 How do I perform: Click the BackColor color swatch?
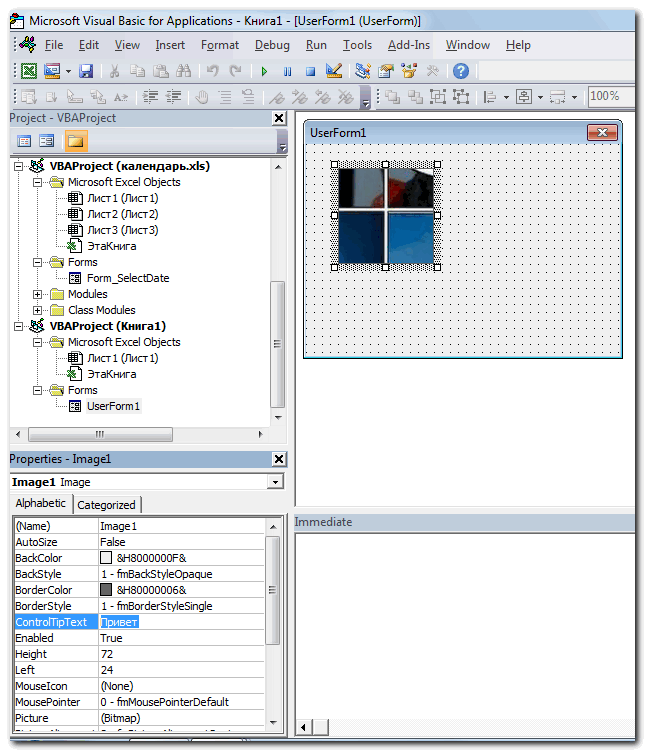pyautogui.click(x=106, y=558)
